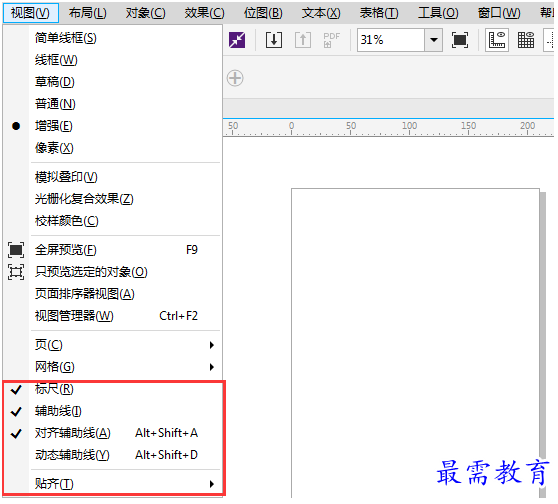Click the full screen preview toolbar icon
This screenshot has width=558, height=504.
[x=460, y=40]
